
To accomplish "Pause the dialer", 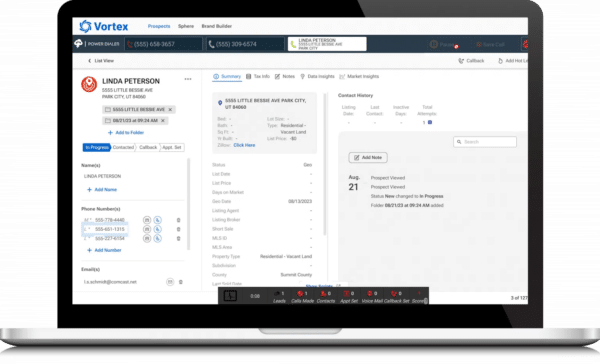I will pyautogui.click(x=442, y=44).
